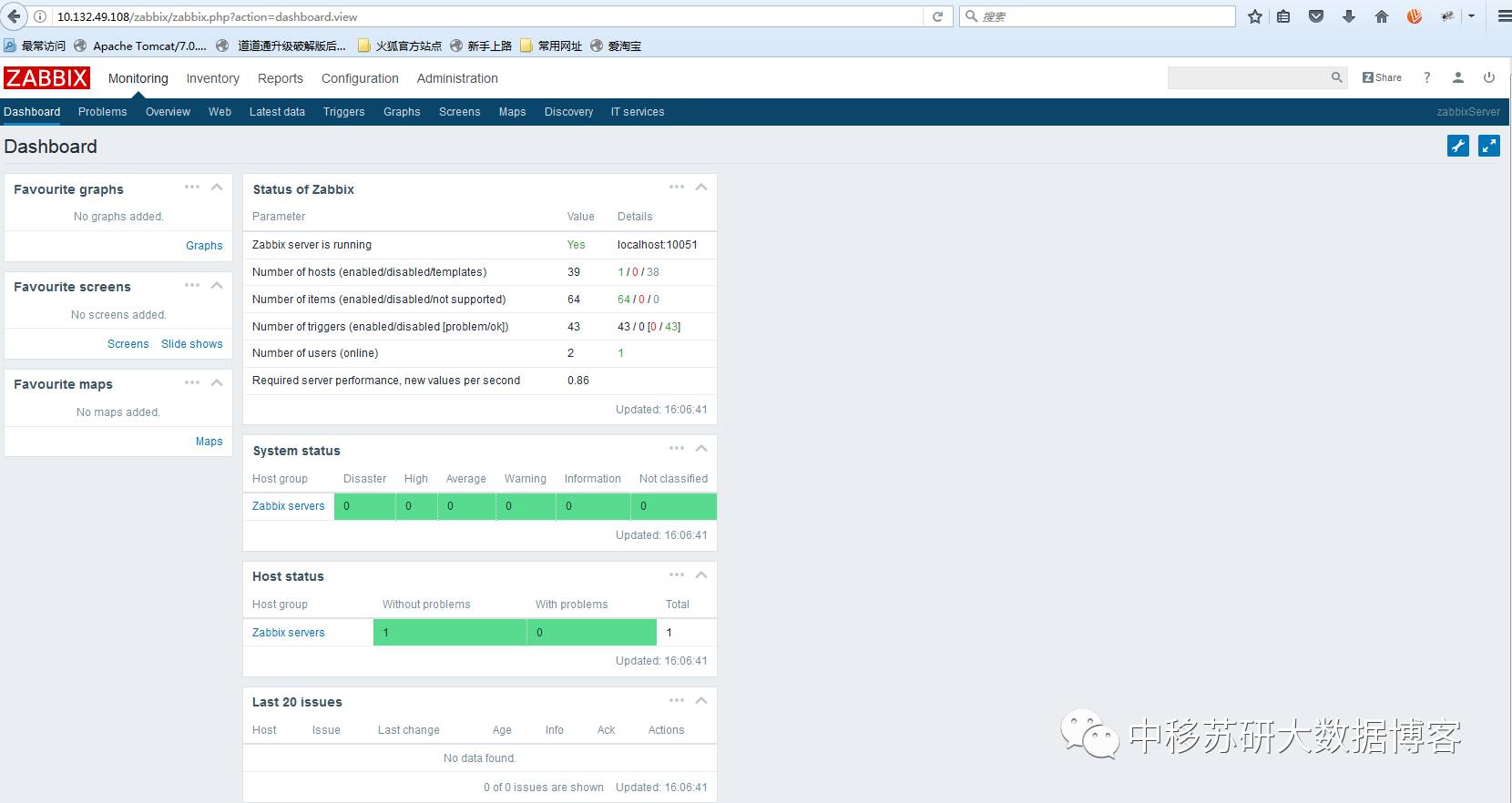Collapse the Host status widget
1512x803 pixels.
coord(701,574)
